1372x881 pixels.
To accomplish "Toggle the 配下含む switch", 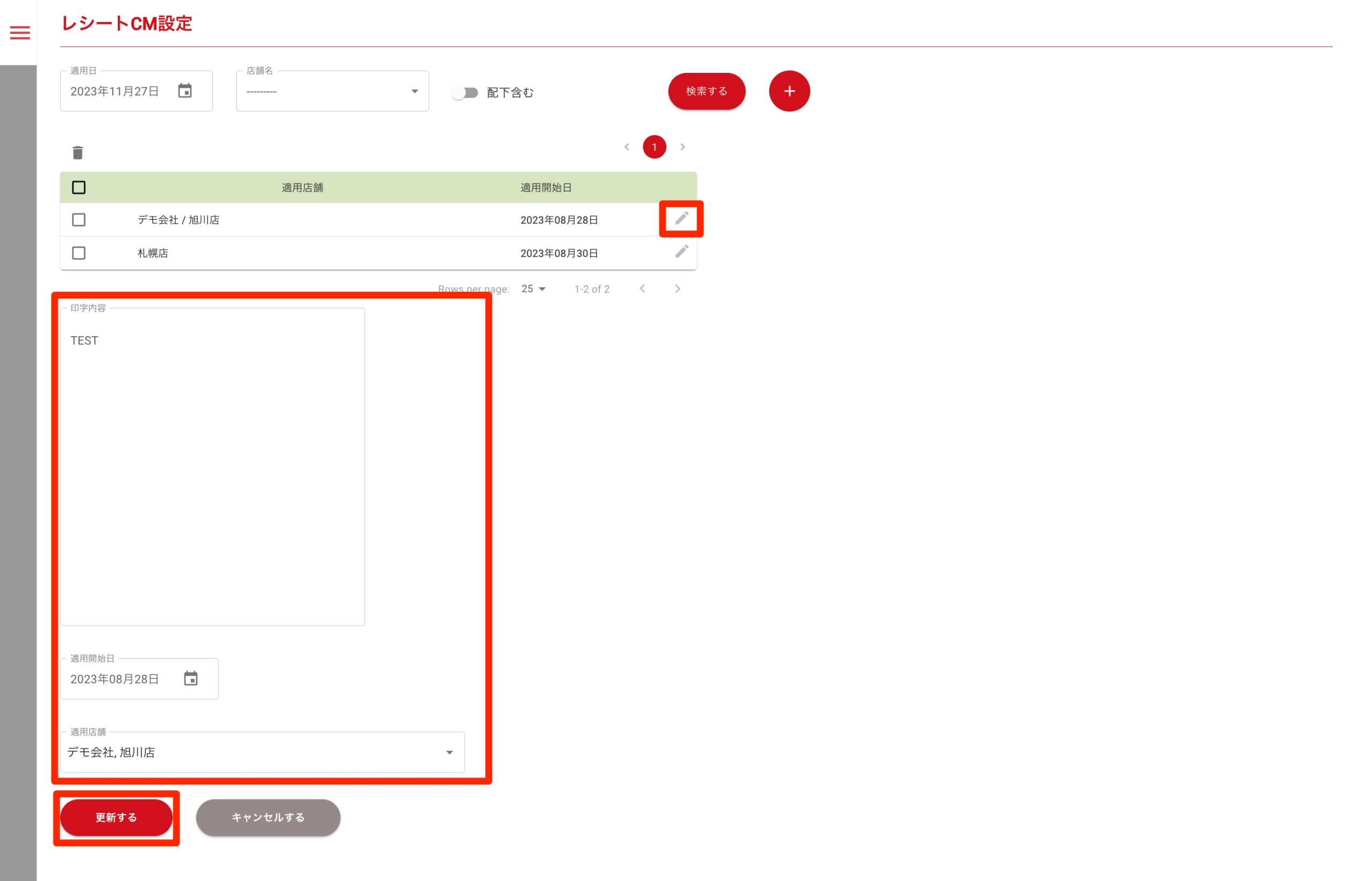I will tap(464, 93).
